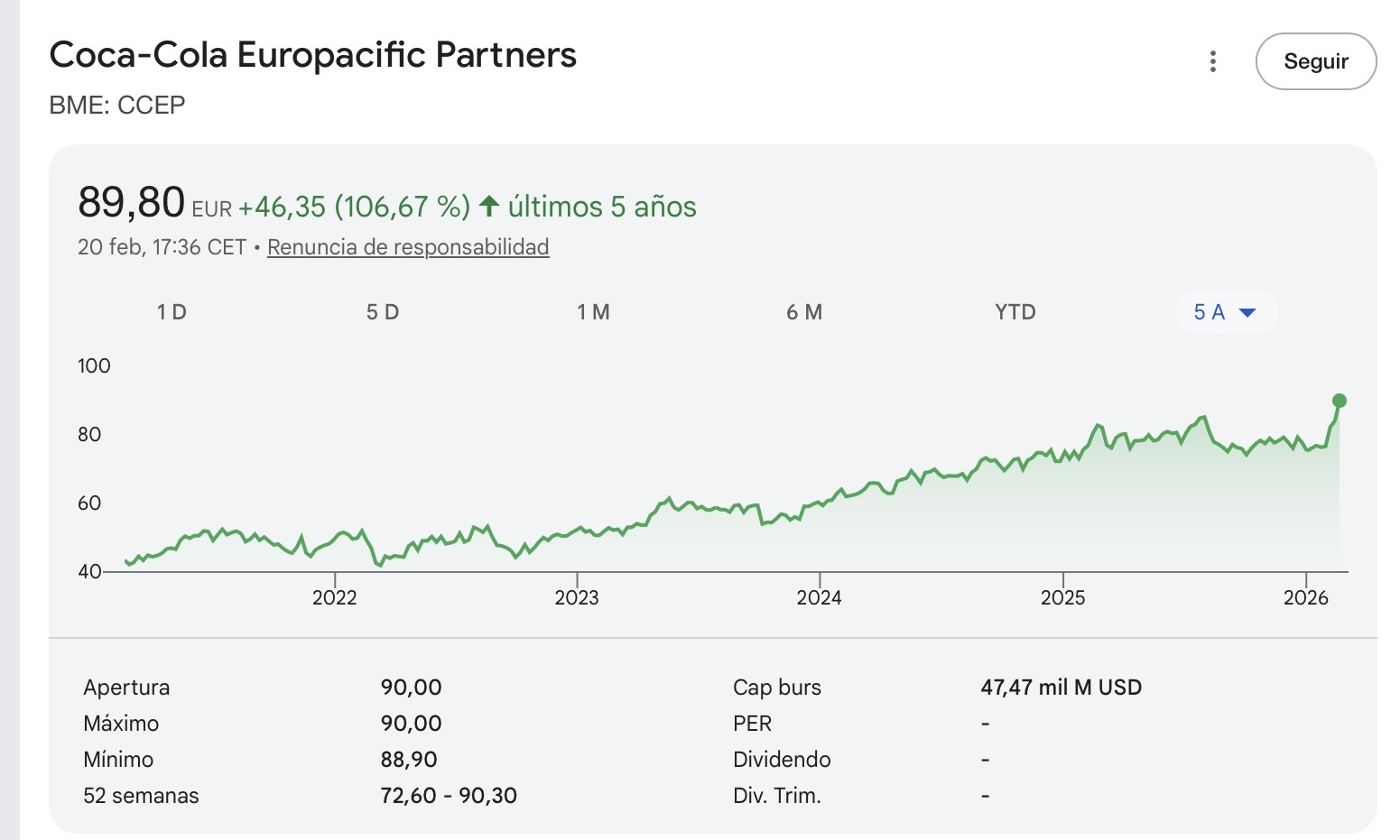
Task: Open the three-dot more options menu
Action: [1212, 61]
